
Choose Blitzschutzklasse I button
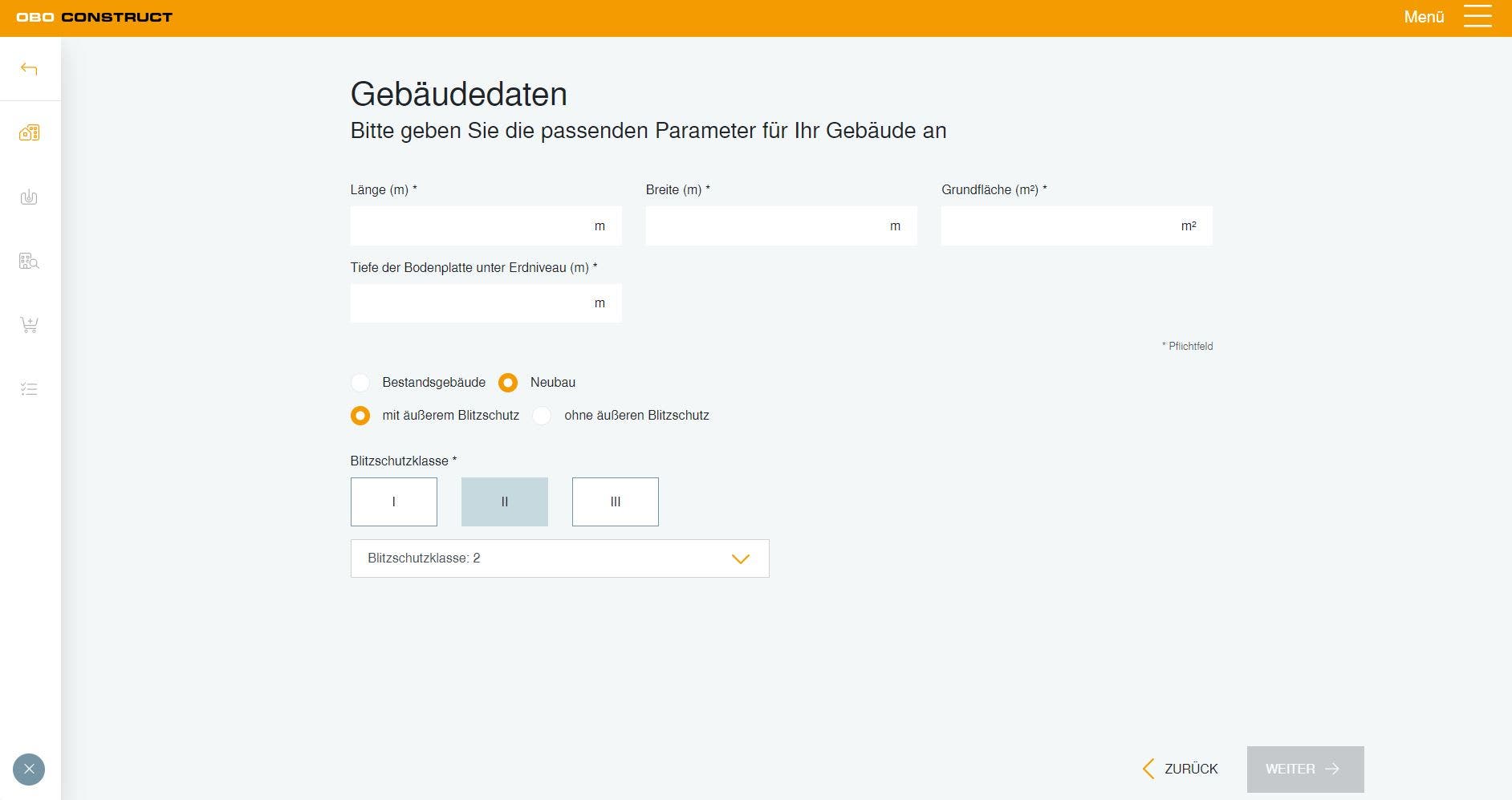(x=394, y=502)
